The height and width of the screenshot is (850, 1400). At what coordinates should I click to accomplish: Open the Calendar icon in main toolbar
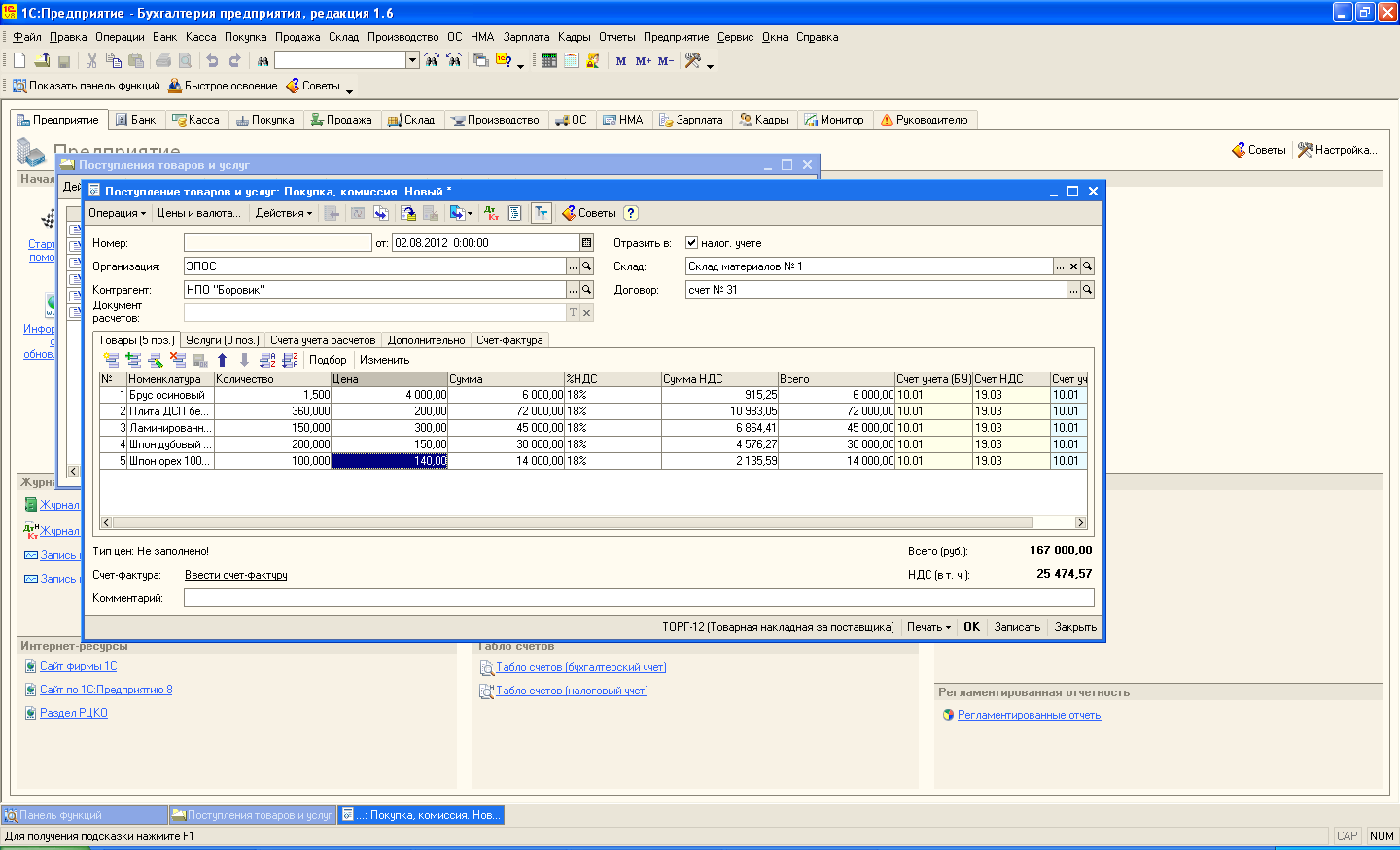pos(572,60)
